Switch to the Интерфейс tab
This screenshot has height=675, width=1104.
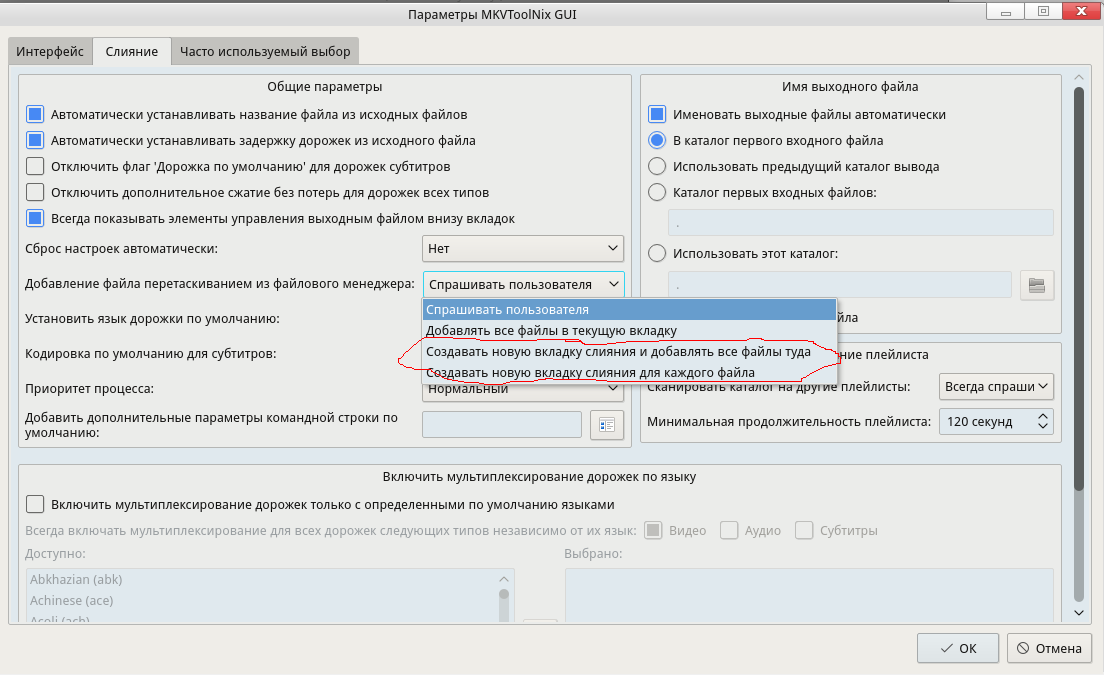pyautogui.click(x=50, y=51)
